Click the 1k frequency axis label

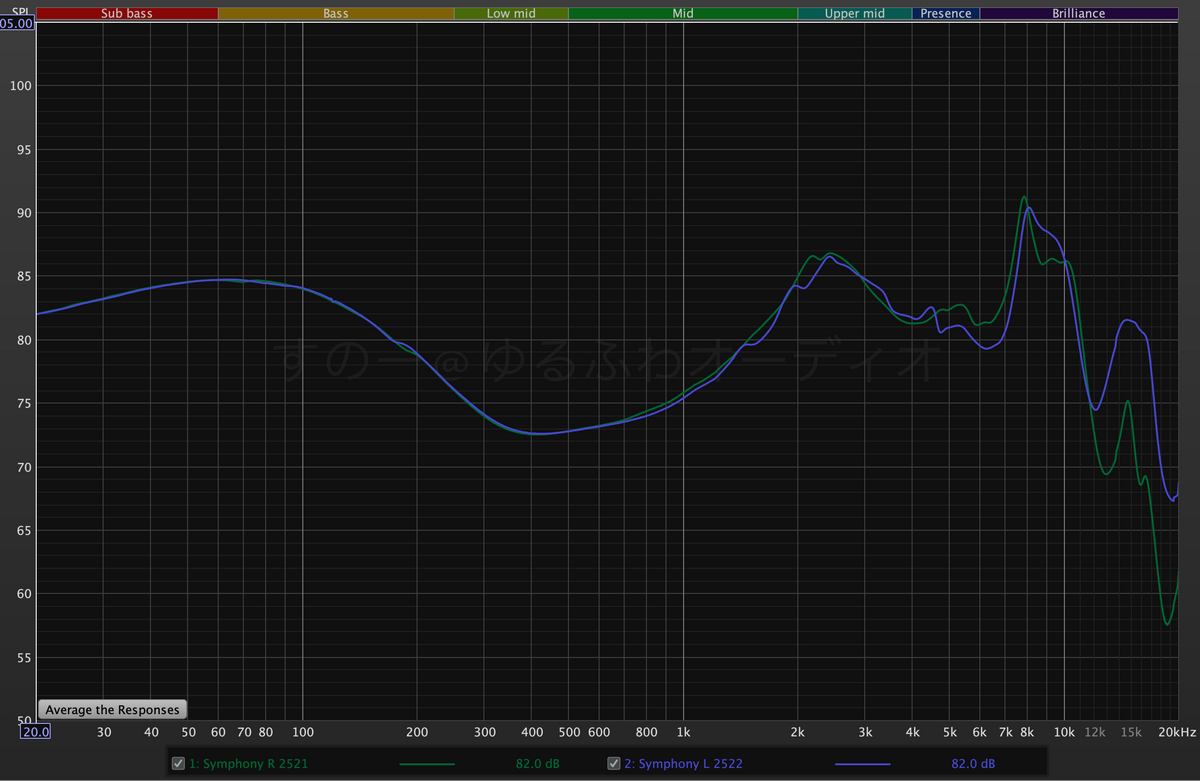tap(684, 732)
